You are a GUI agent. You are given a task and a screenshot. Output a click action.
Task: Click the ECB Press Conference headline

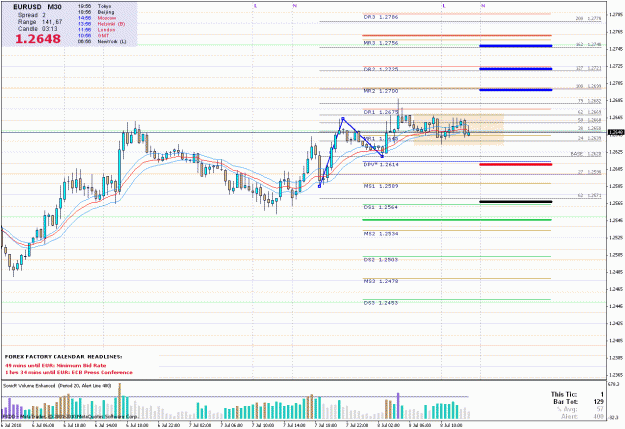click(69, 372)
